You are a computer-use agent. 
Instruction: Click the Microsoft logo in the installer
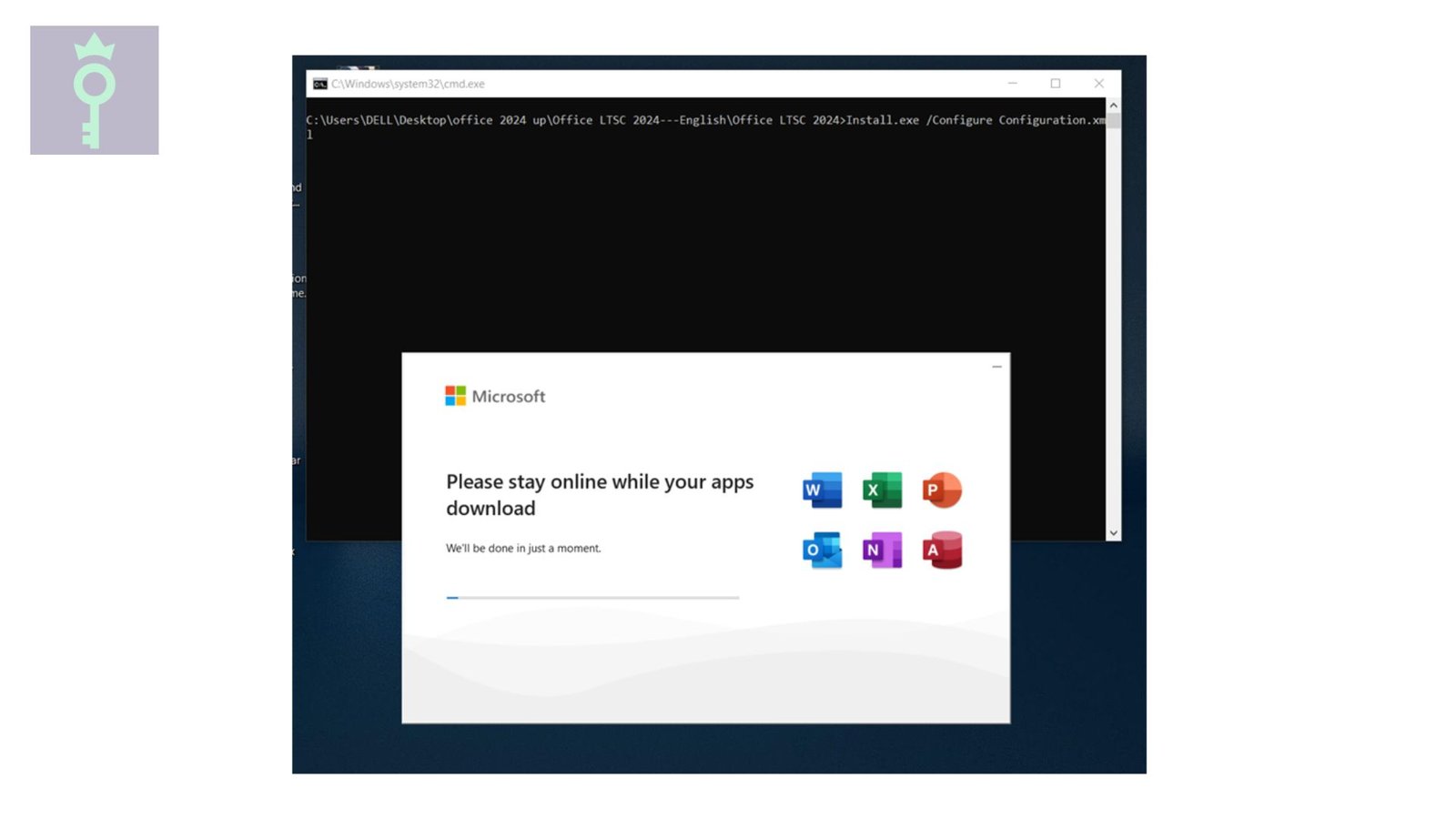coord(494,396)
